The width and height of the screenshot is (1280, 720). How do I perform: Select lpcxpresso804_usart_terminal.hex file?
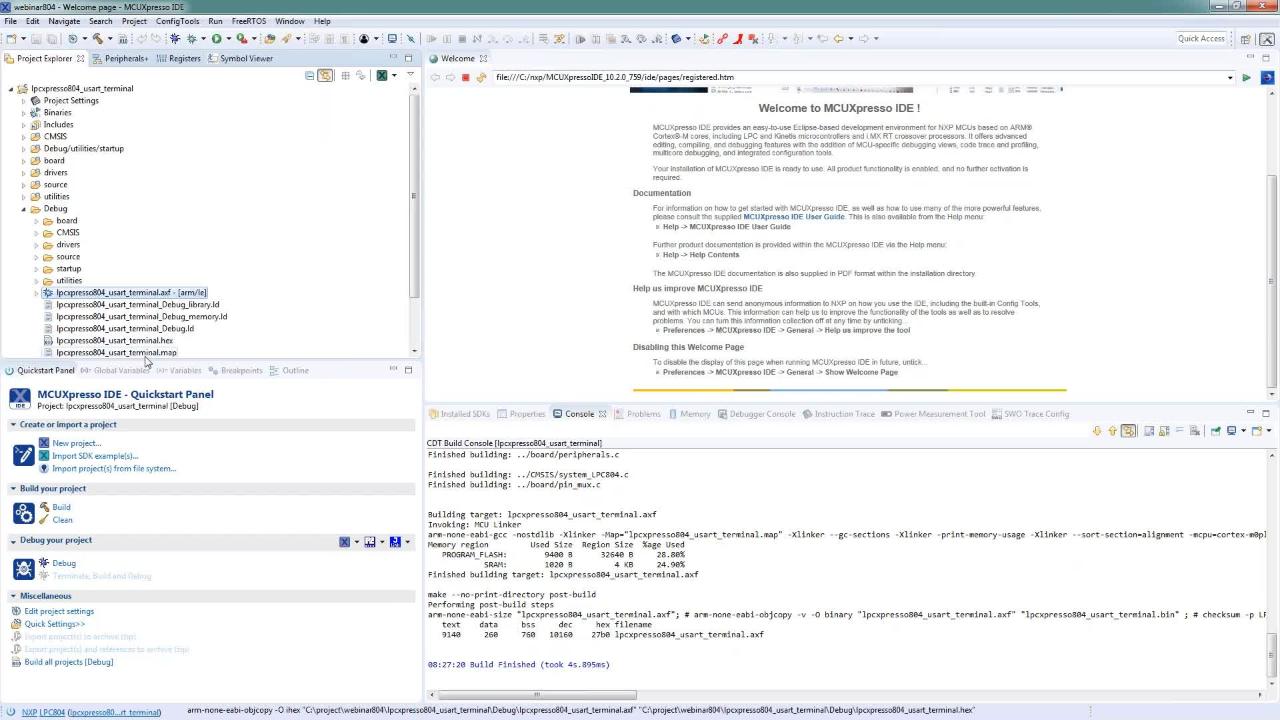pos(114,341)
